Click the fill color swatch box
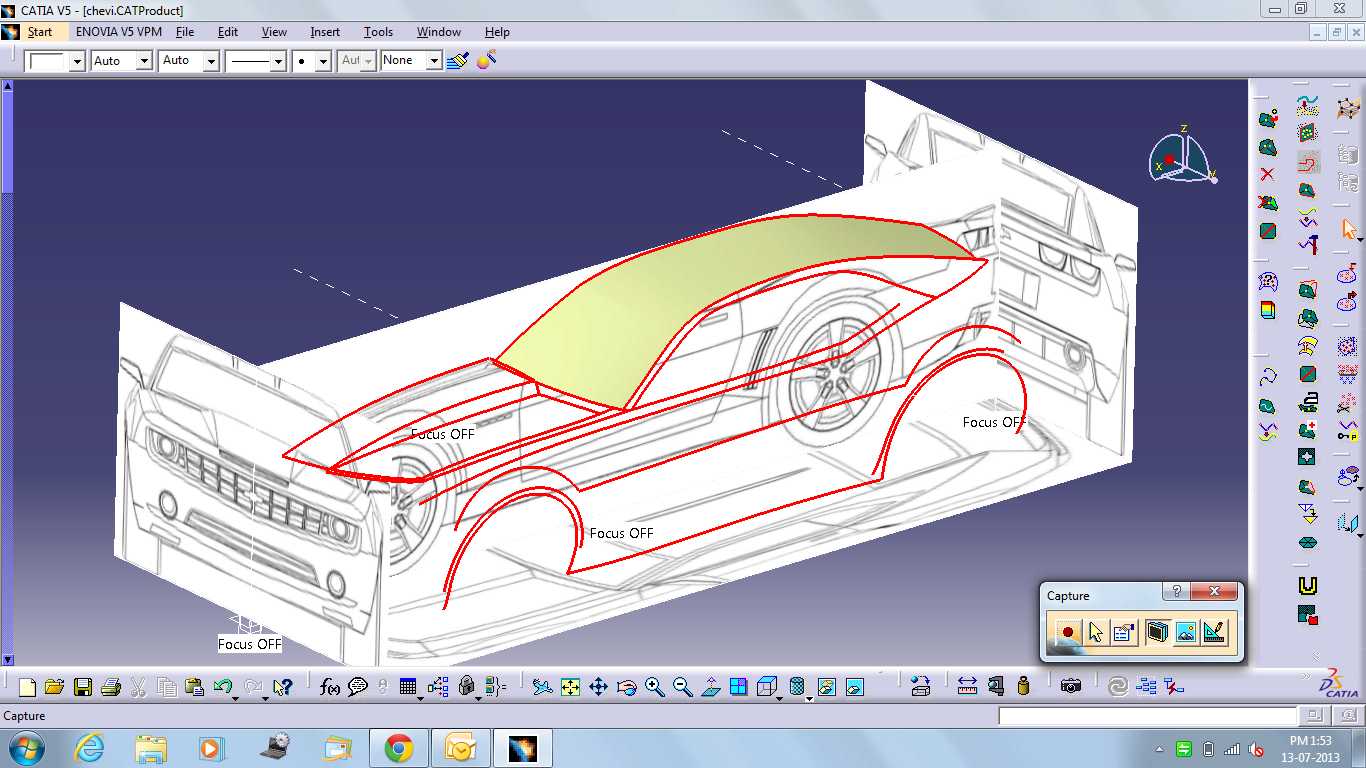Screen dimensions: 1366x768 click(47, 61)
